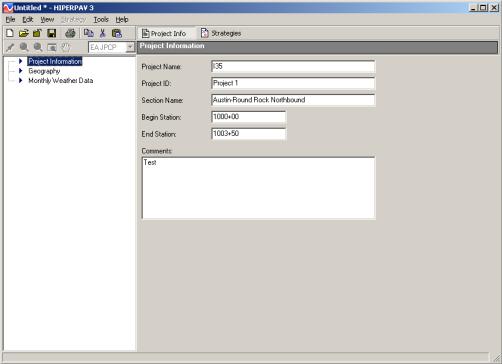Screen dimensions: 502x364
Task: Print using the printer icon
Action: pos(70,33)
